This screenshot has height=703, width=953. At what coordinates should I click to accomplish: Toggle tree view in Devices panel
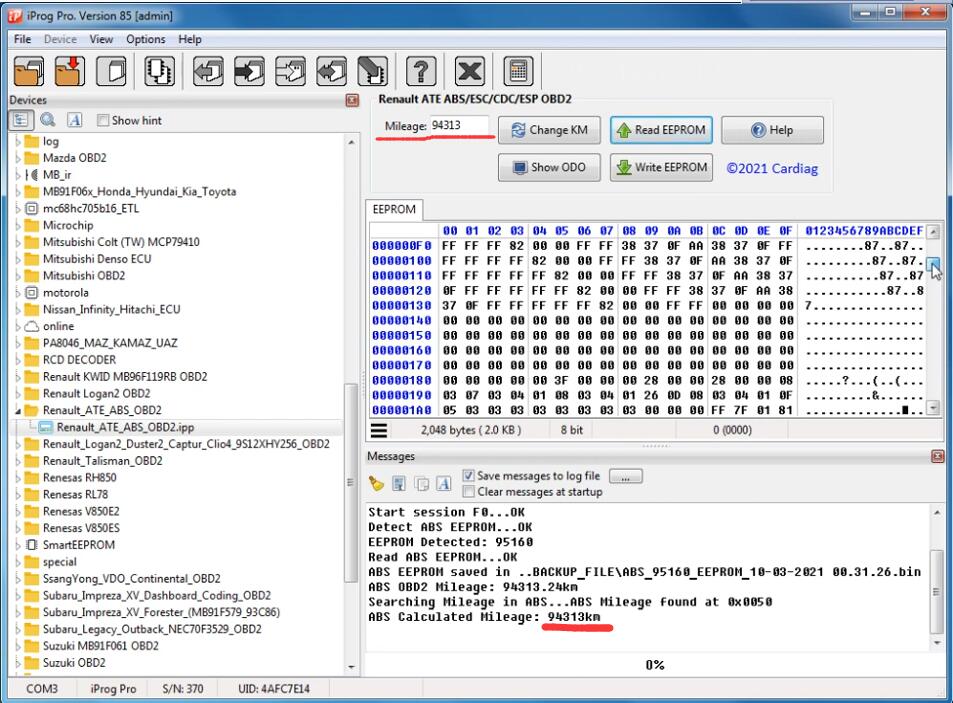(21, 120)
